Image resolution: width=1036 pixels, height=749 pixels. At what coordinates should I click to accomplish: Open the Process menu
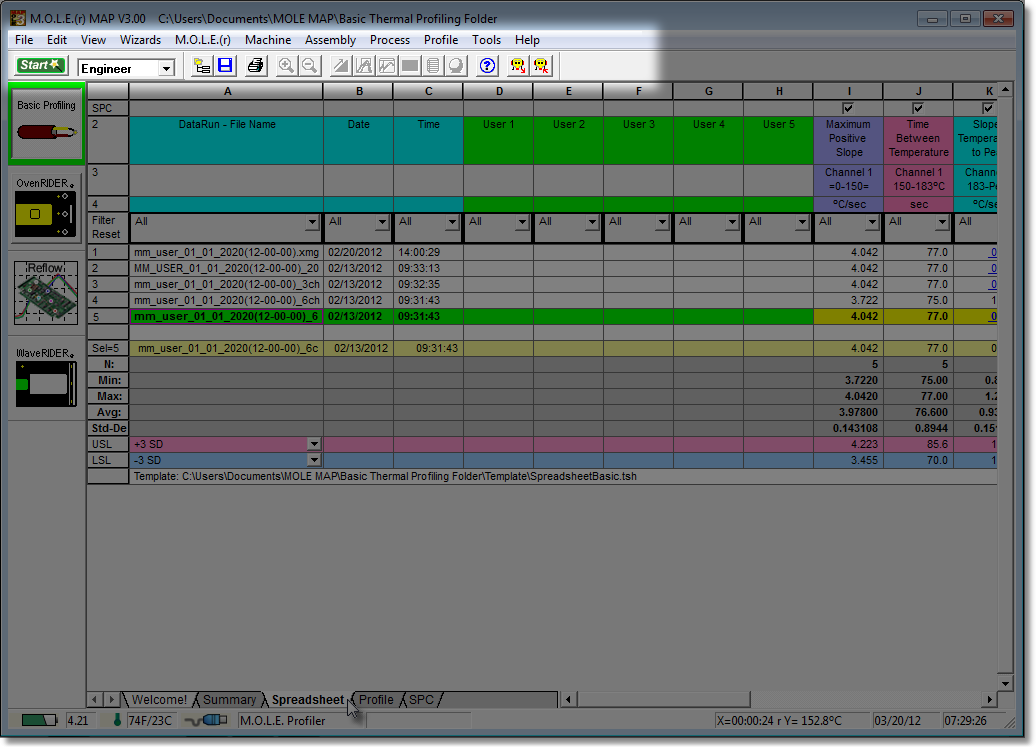[x=390, y=40]
